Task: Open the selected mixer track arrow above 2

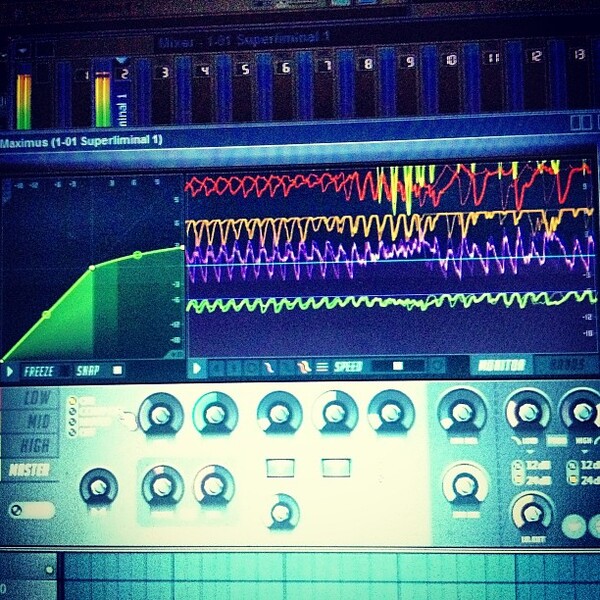Action: 121,60
